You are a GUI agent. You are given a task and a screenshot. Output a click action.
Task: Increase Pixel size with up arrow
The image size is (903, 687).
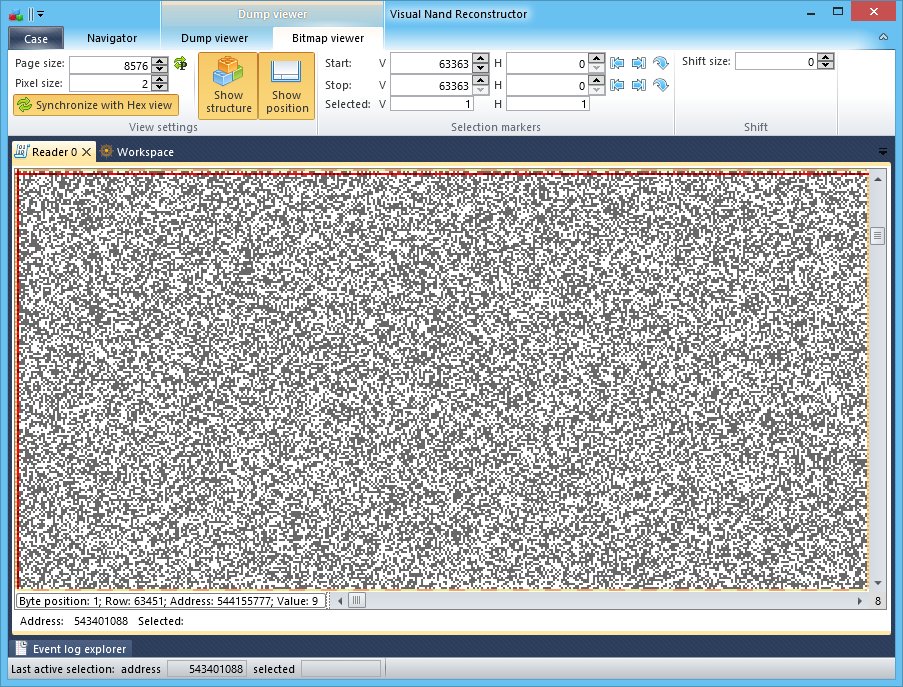[x=161, y=79]
